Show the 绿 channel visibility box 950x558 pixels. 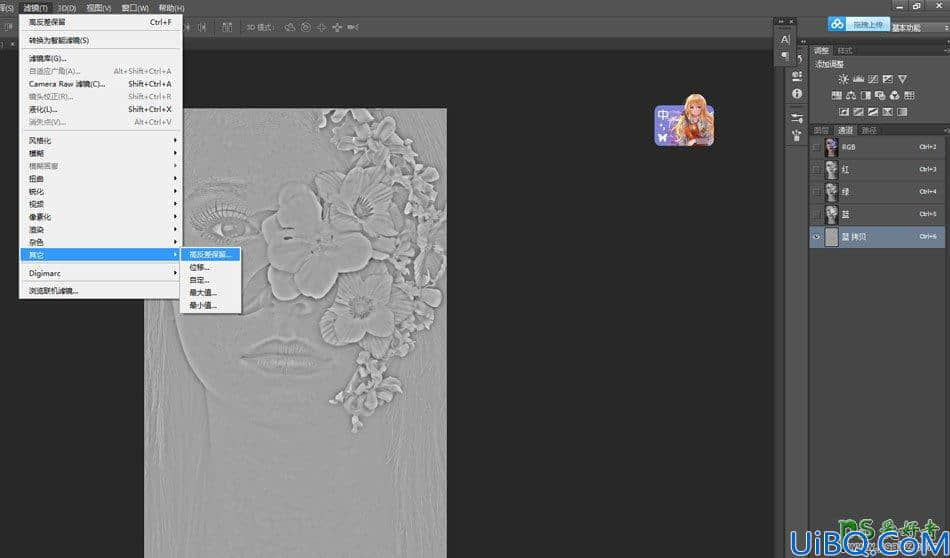[816, 192]
